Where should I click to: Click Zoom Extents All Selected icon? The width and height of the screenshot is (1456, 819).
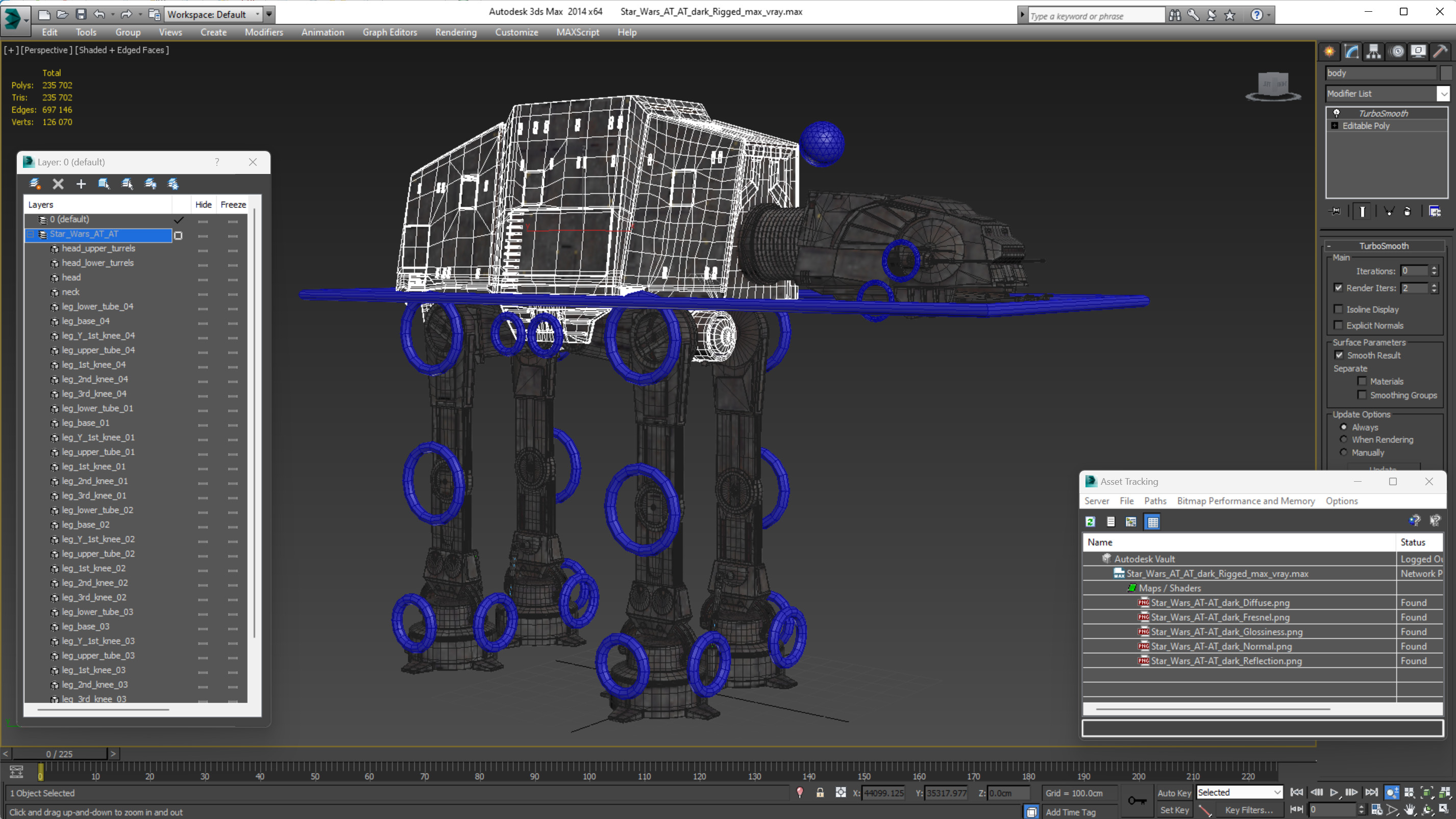[x=1445, y=792]
